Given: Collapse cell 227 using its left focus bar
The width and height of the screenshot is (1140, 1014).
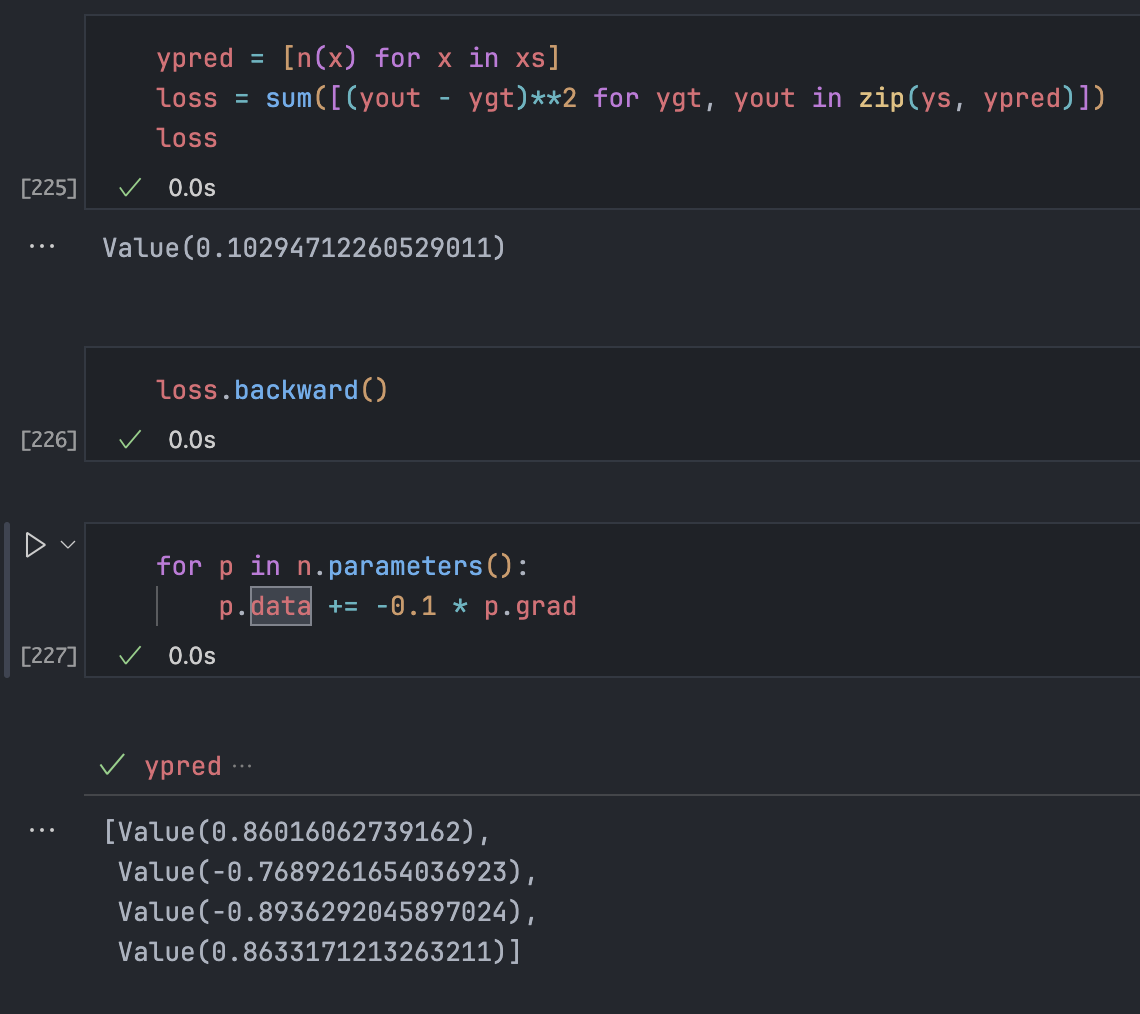Looking at the screenshot, I should (x=8, y=599).
